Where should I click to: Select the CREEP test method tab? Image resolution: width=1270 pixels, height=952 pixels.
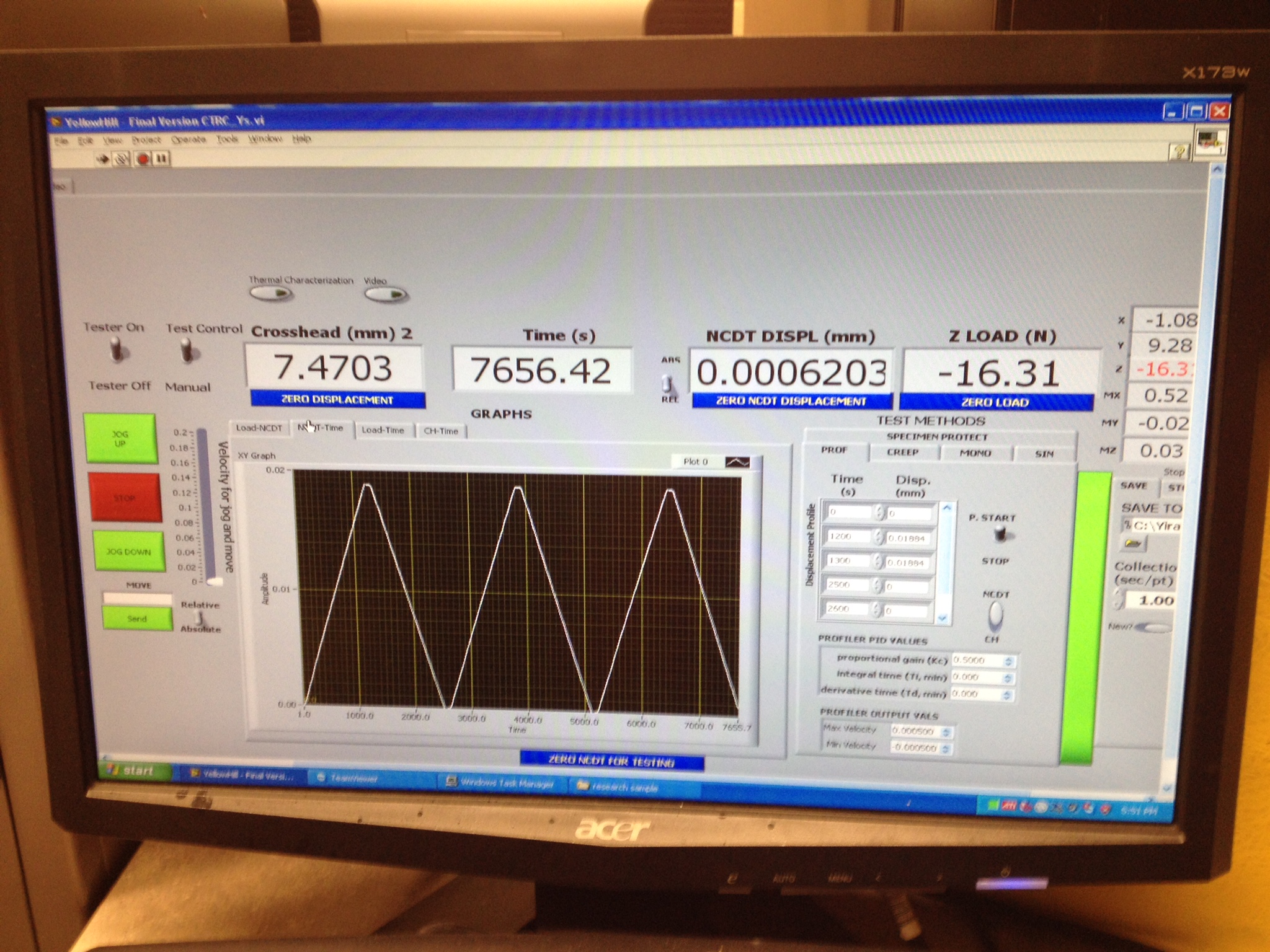click(x=903, y=452)
